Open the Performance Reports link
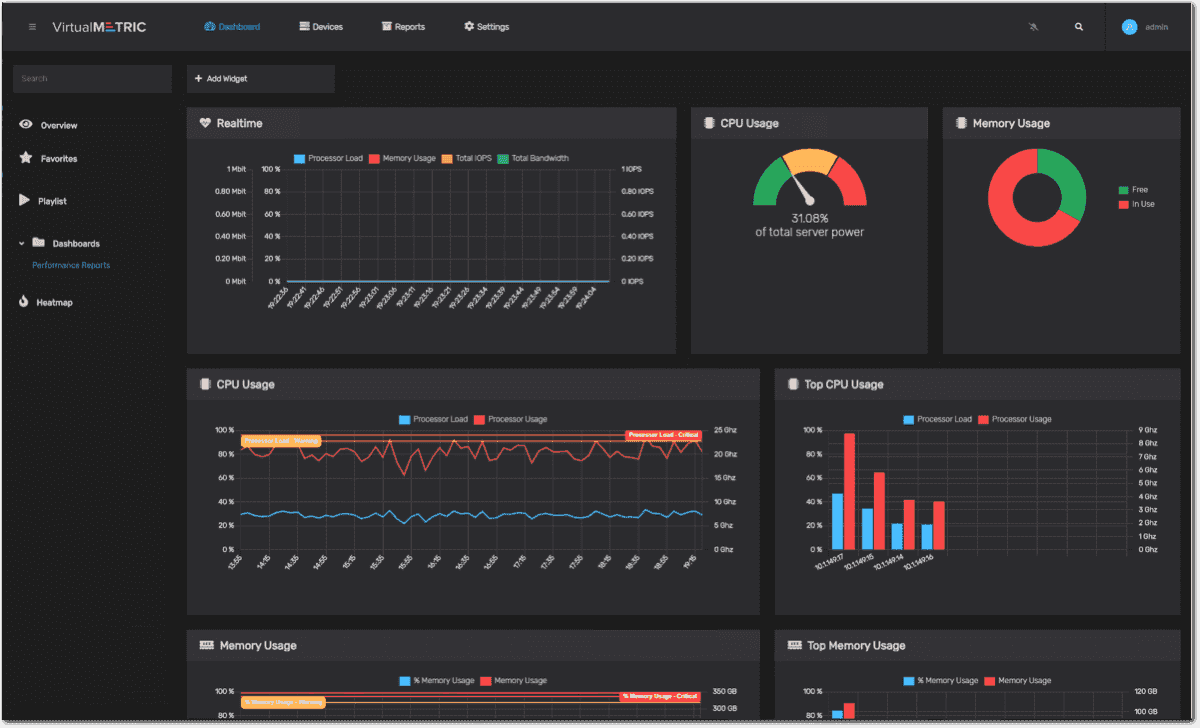 coord(70,265)
